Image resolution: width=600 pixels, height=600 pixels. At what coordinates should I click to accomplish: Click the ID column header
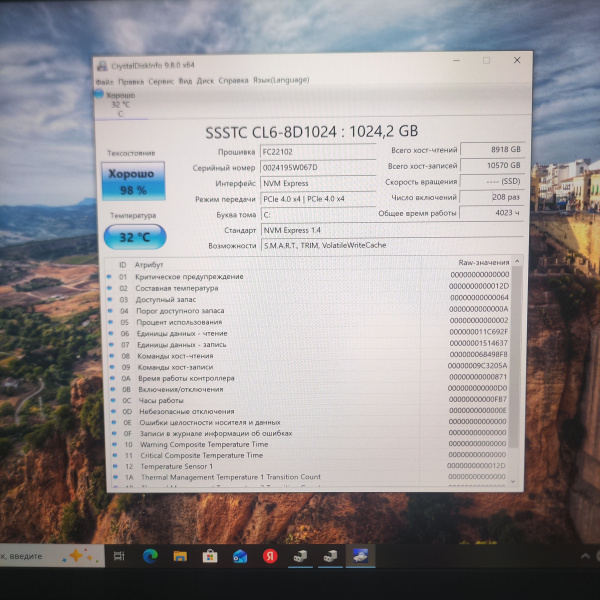tap(122, 265)
